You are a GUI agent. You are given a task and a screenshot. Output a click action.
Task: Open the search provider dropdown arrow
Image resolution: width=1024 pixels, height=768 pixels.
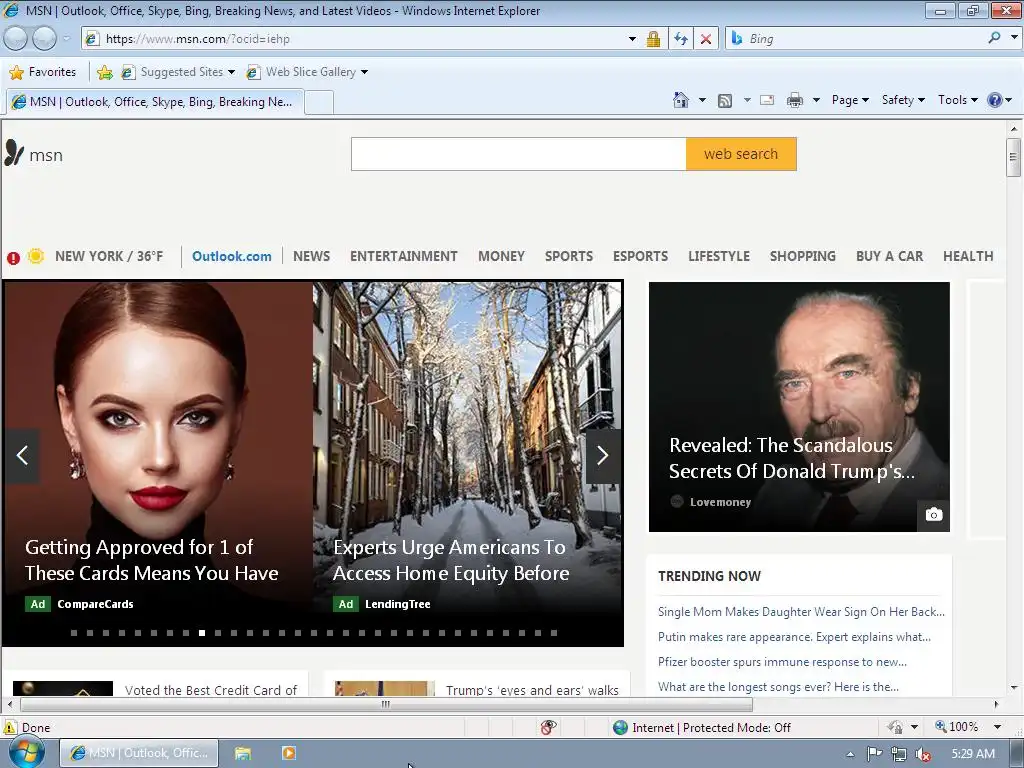pyautogui.click(x=1014, y=38)
